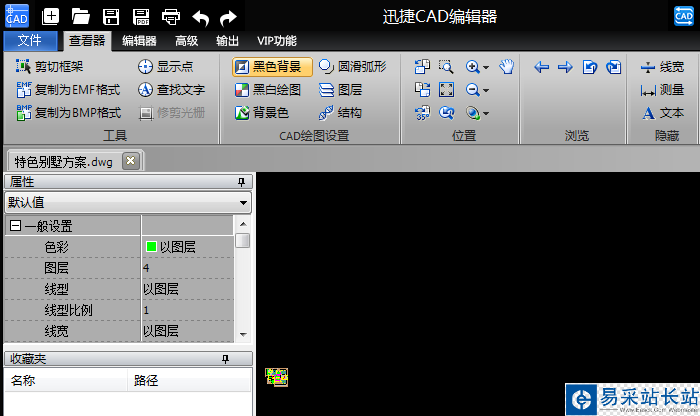Toggle 文本 display

point(663,113)
